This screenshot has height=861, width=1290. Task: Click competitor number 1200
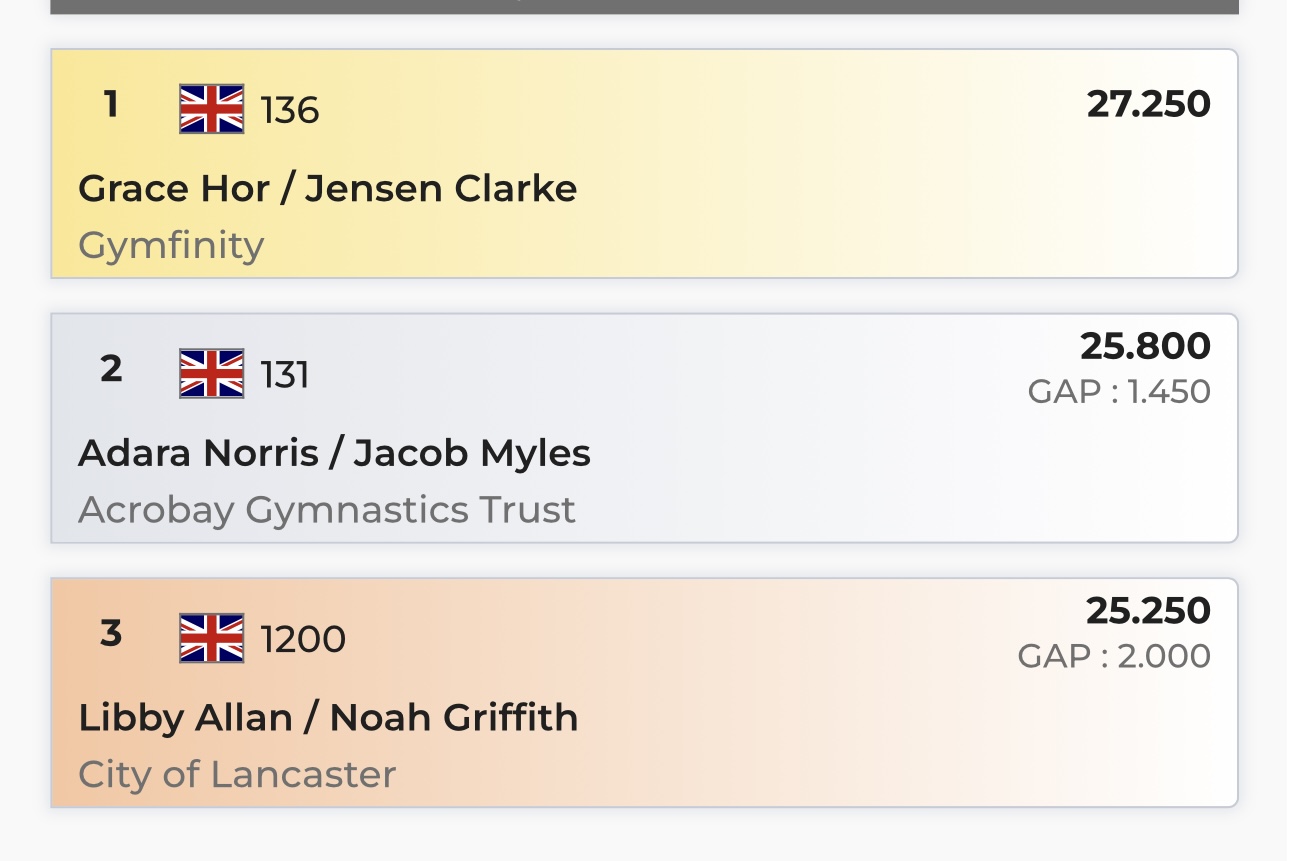tap(303, 639)
